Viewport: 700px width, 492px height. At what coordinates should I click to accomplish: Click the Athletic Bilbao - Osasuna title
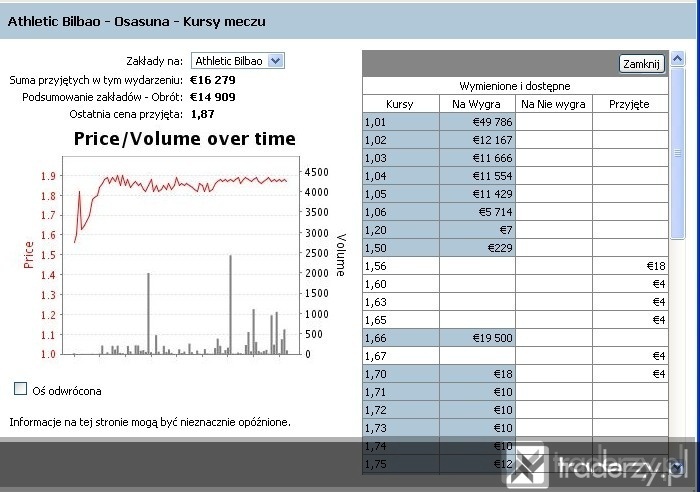(137, 21)
